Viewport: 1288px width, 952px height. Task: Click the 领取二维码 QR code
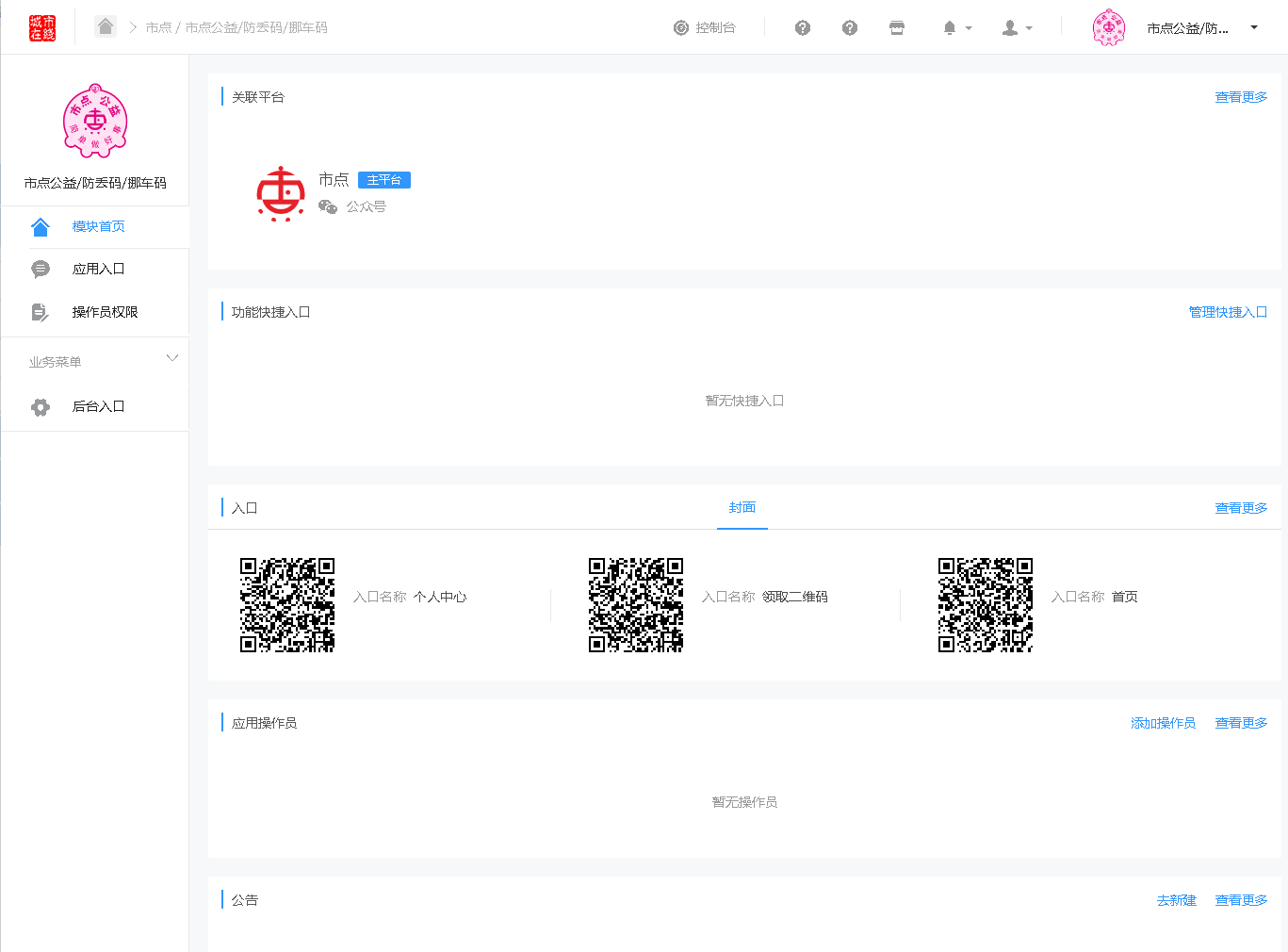coord(636,605)
